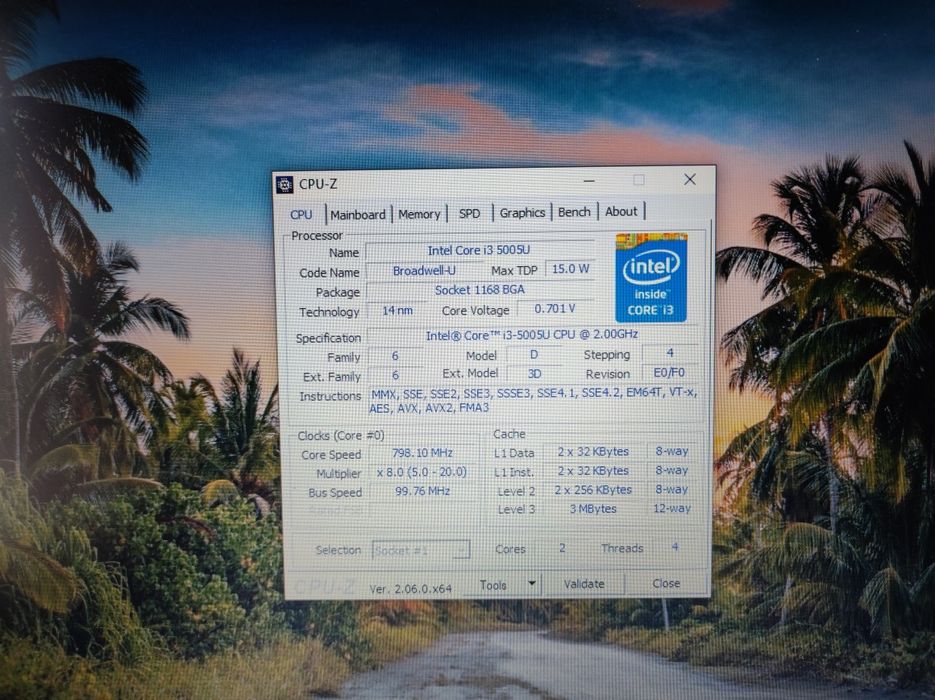This screenshot has height=700, width=935.
Task: Click the version text Ver. 2.06.0.x64
Action: click(410, 589)
